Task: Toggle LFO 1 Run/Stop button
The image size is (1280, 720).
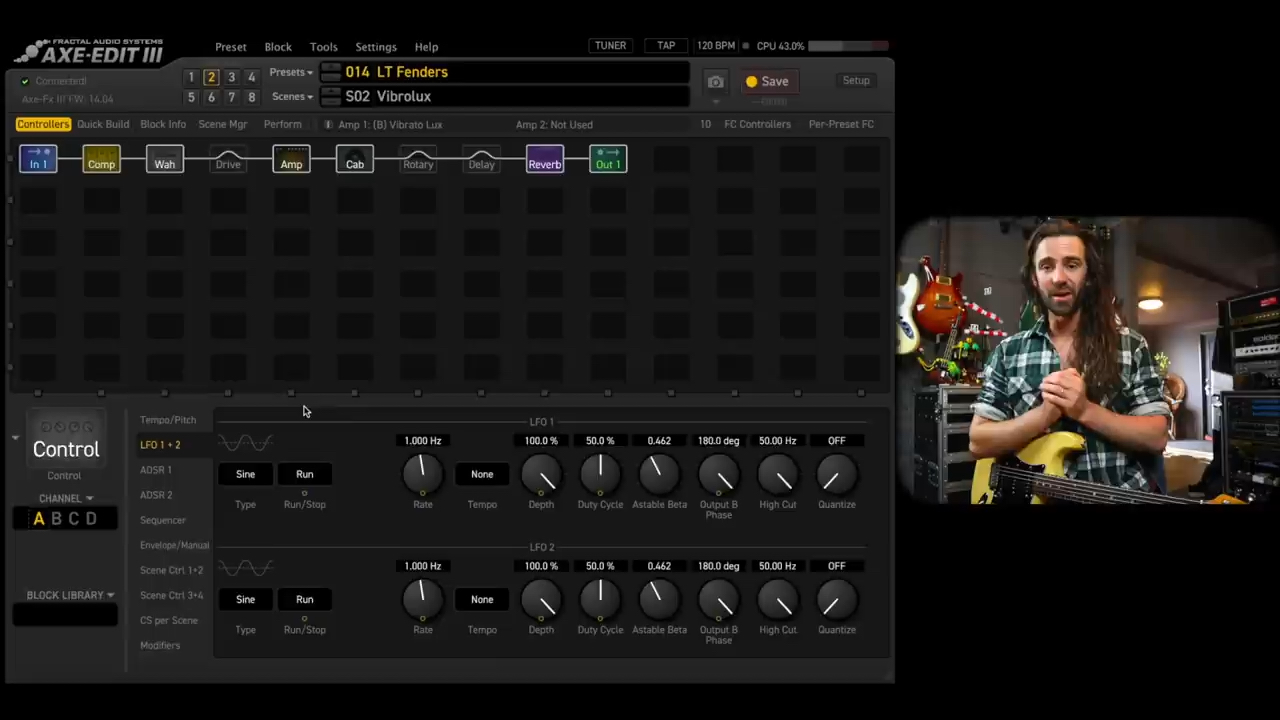Action: 304,474
